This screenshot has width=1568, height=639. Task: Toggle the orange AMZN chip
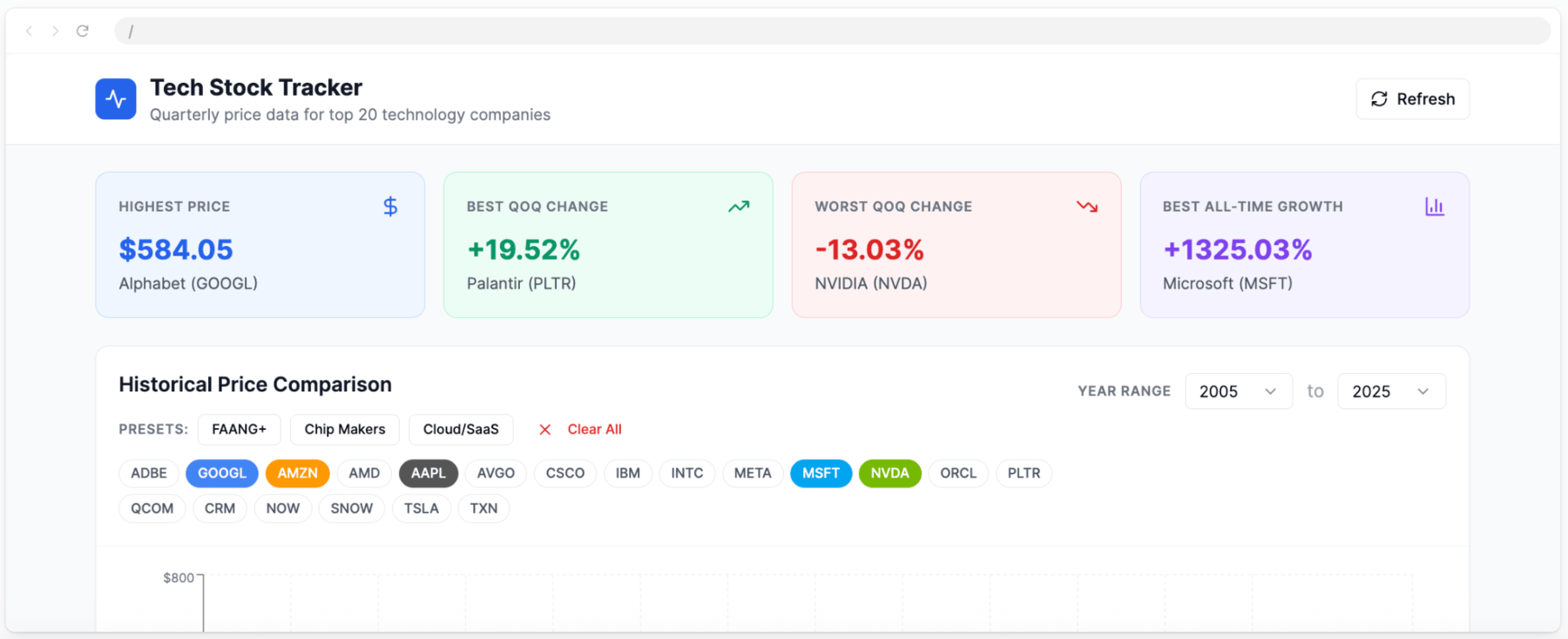click(x=297, y=473)
